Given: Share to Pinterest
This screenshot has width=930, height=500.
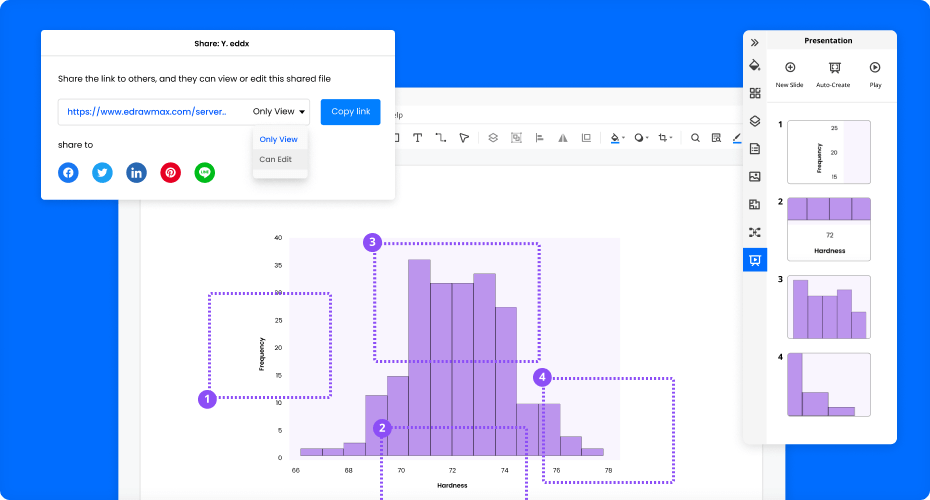Looking at the screenshot, I should point(170,173).
